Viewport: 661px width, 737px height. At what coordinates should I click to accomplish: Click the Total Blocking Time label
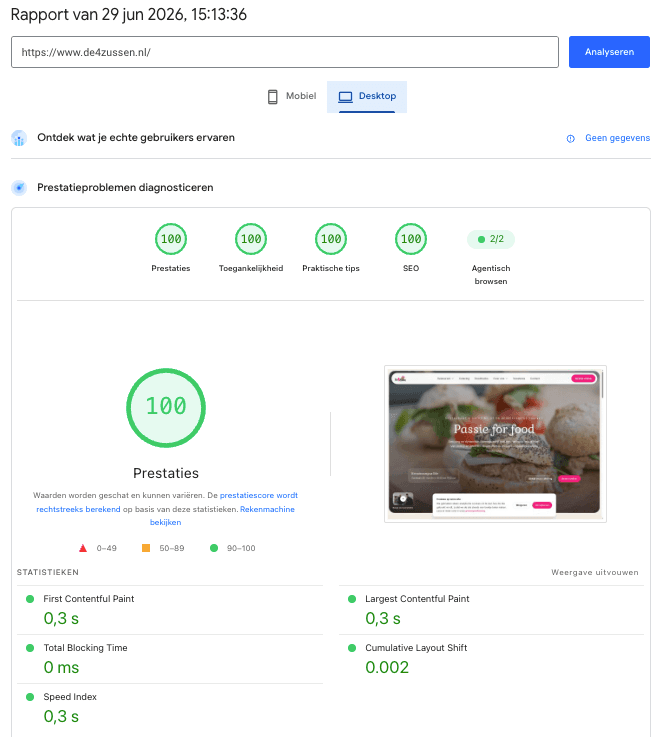click(86, 648)
